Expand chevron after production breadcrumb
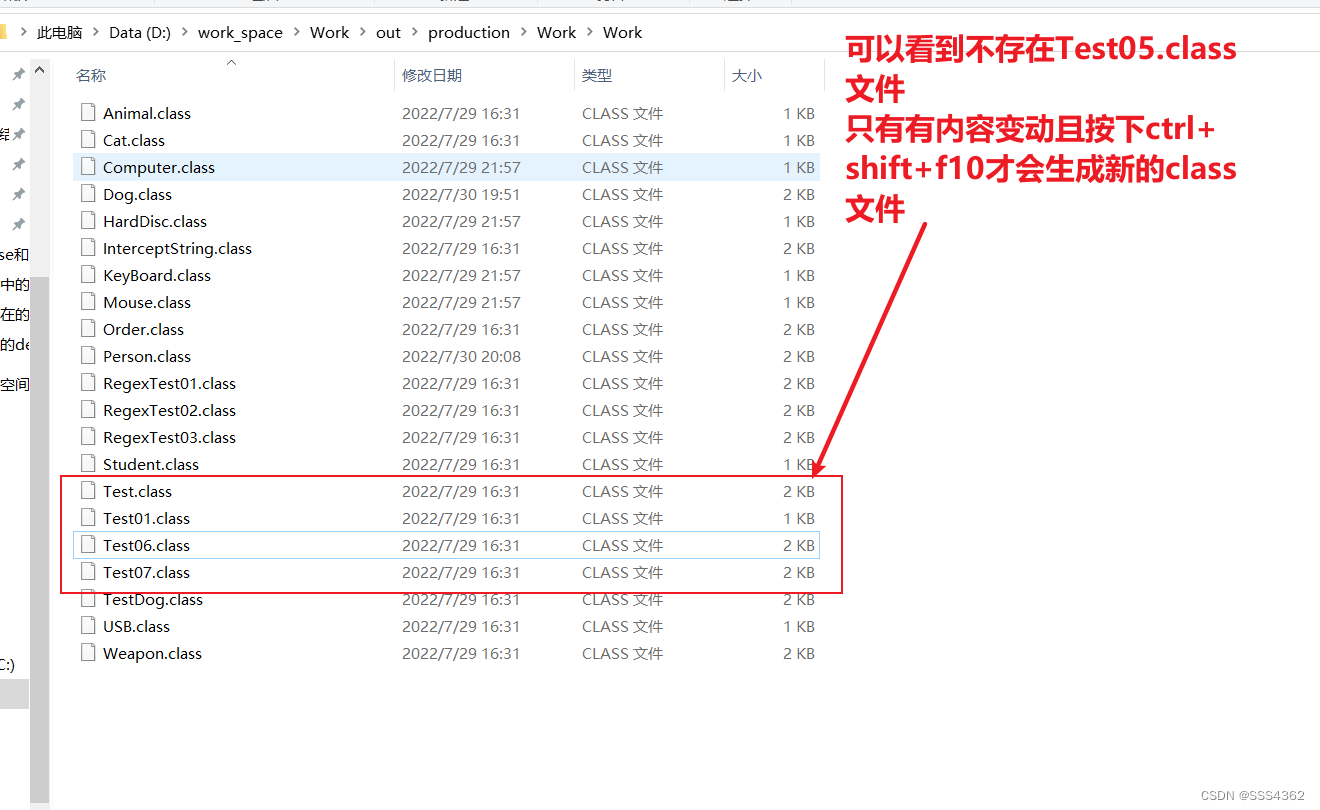Image resolution: width=1320 pixels, height=810 pixels. click(524, 32)
